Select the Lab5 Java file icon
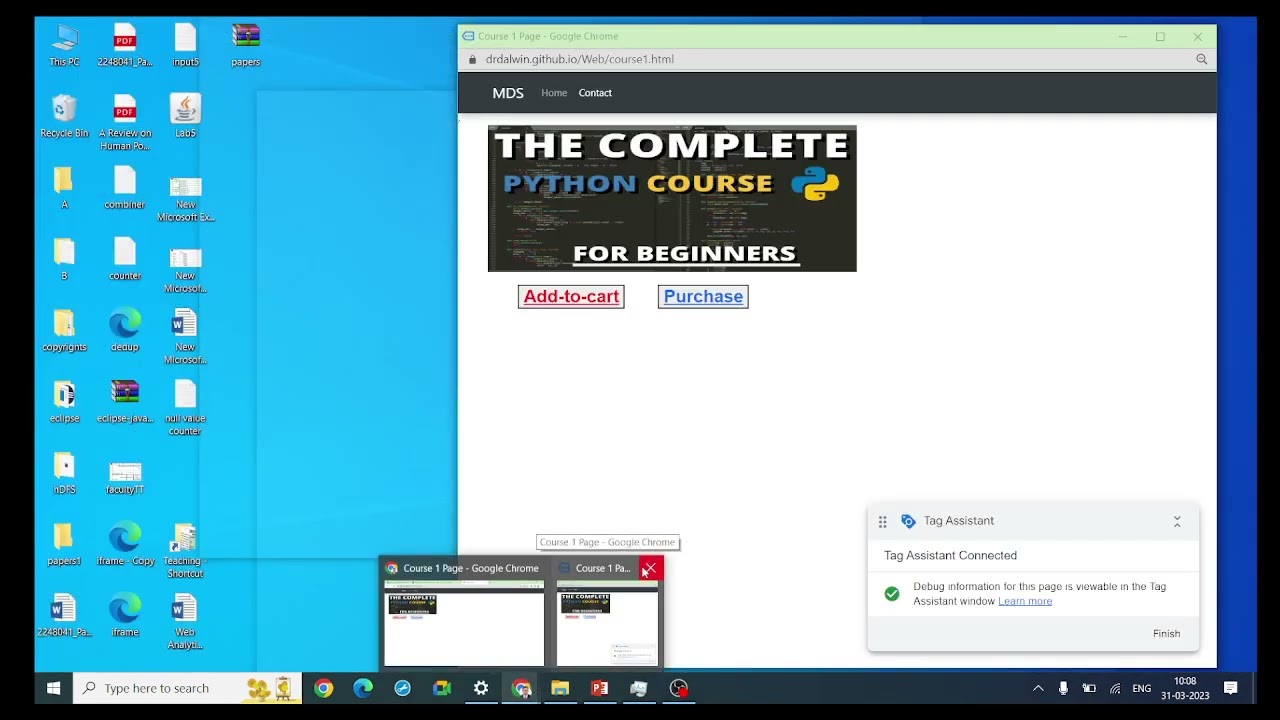Screen dimensions: 1280x720 pyautogui.click(x=185, y=116)
